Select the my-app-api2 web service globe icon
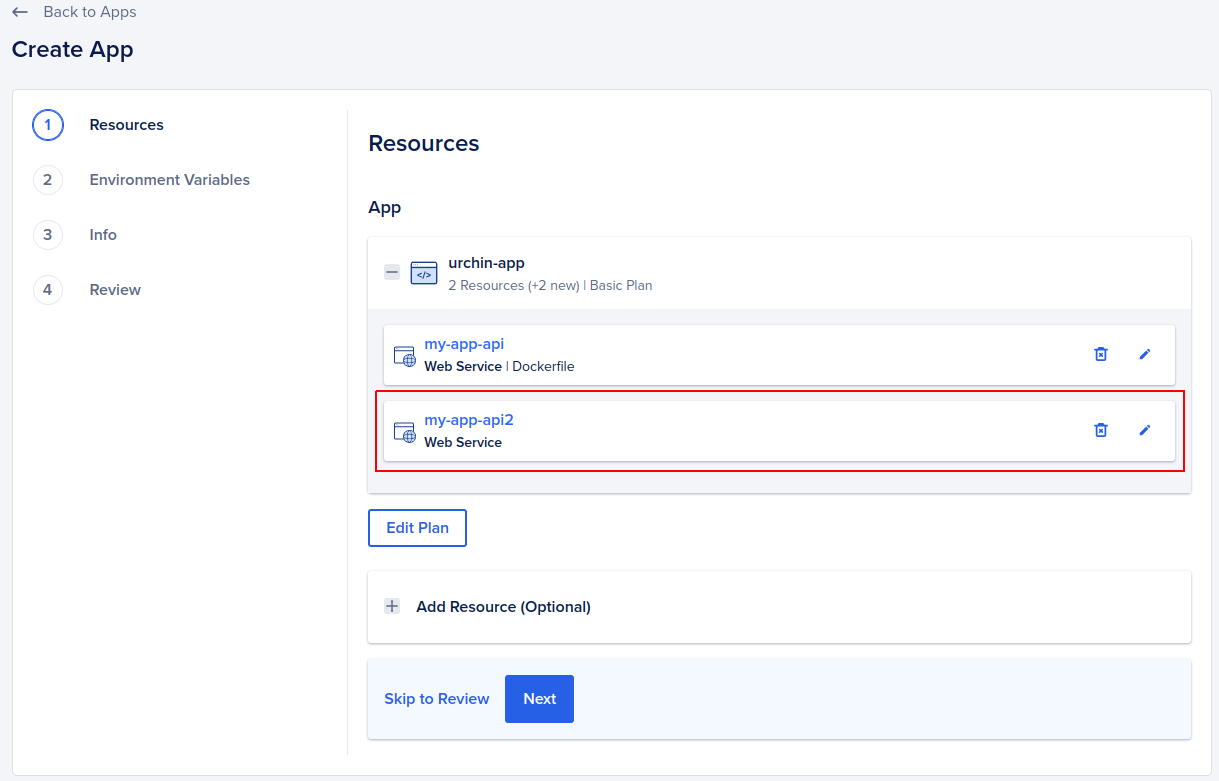Screen dimensions: 1219x781 tap(405, 432)
